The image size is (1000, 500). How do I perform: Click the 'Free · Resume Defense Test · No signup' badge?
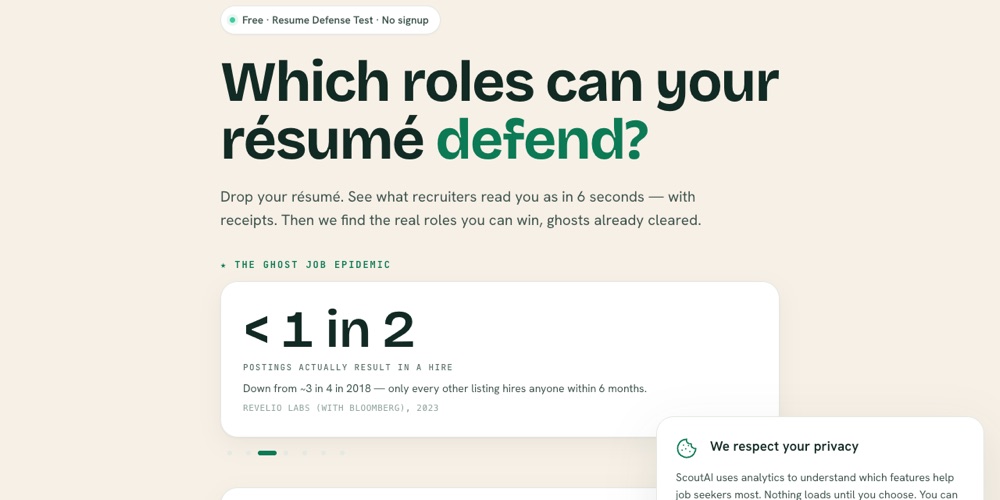[x=330, y=20]
